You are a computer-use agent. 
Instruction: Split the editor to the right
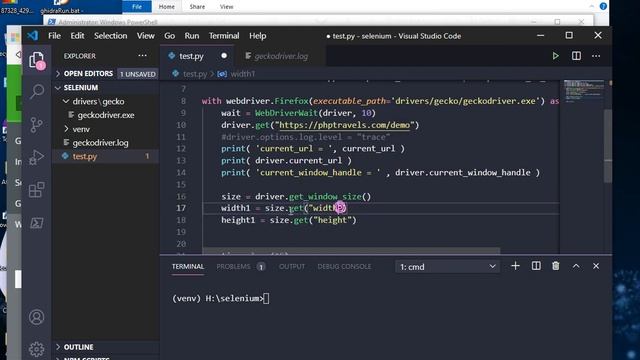coord(576,56)
